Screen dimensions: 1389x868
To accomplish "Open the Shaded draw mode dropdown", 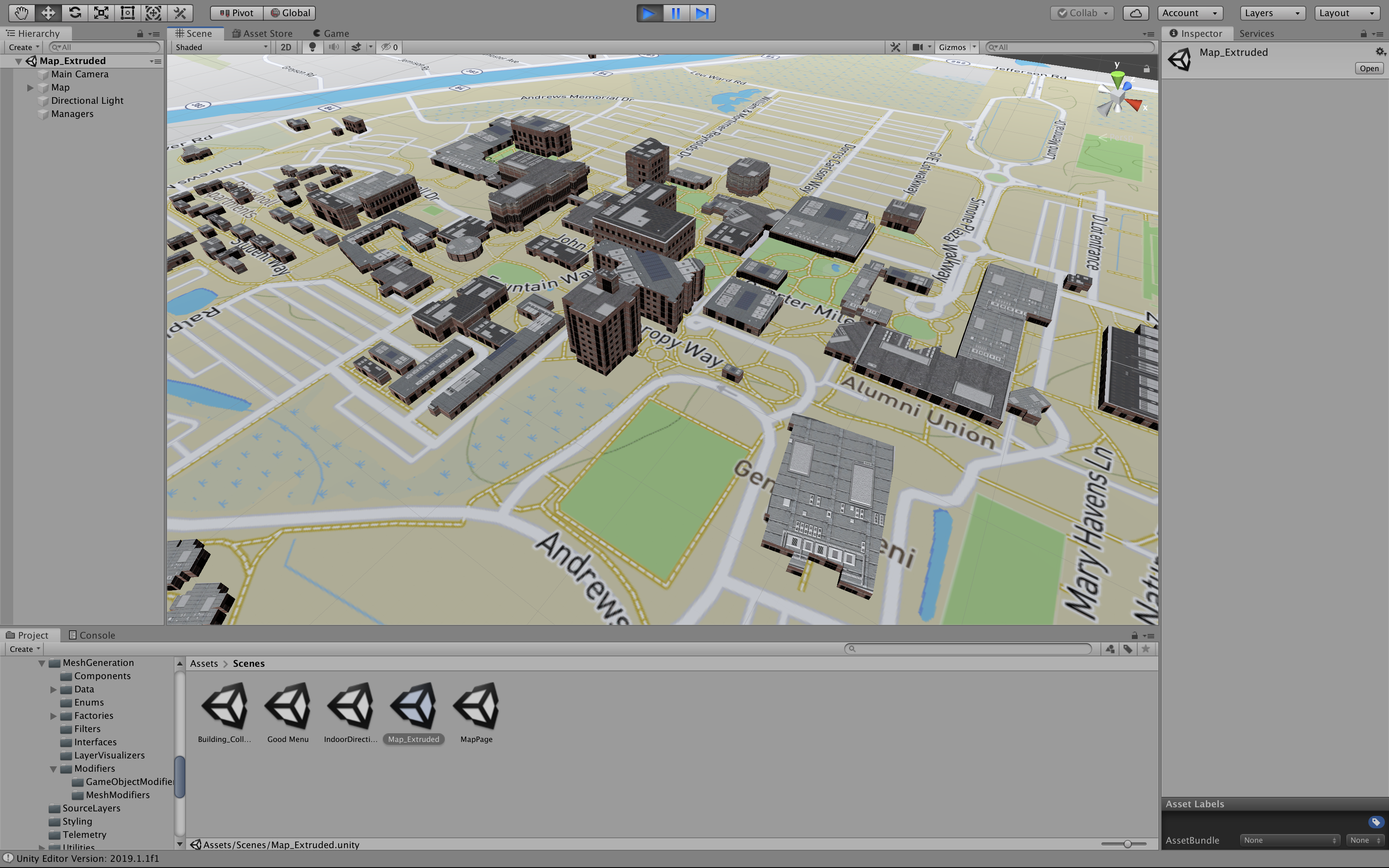I will click(221, 47).
